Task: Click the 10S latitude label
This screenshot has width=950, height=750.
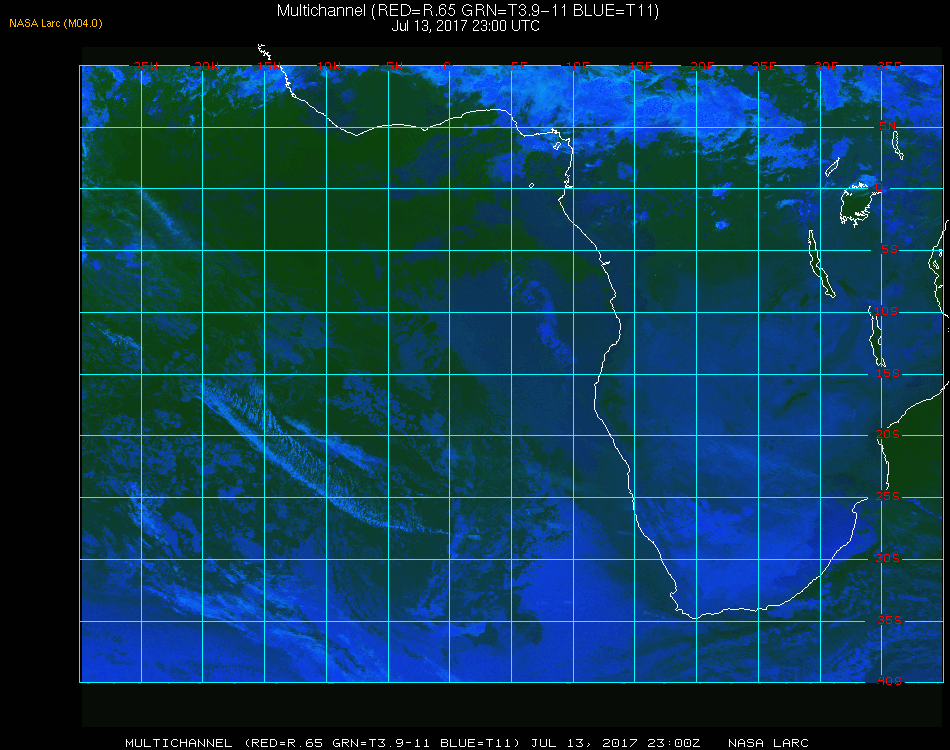Action: pos(886,311)
